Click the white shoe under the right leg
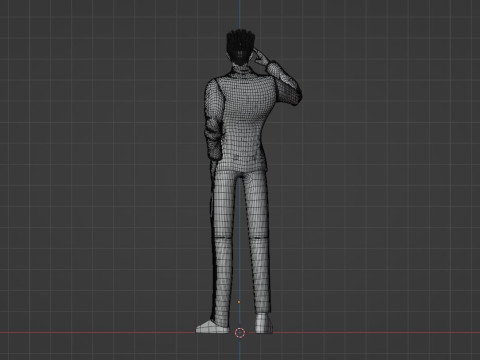Image resolution: width=480 pixels, height=360 pixels. click(x=264, y=323)
